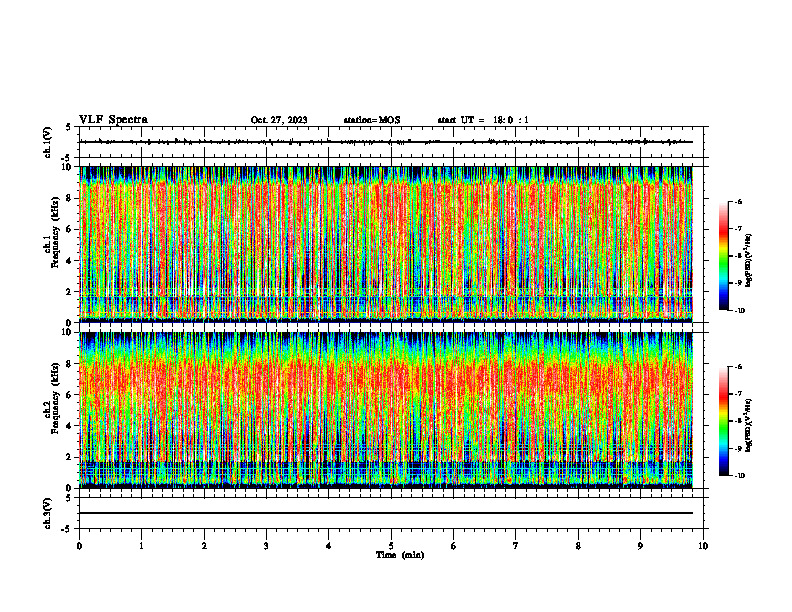The image size is (792, 612).
Task: Click the "8" kHz tick on ch.1 frequency axis
Action: [70, 198]
